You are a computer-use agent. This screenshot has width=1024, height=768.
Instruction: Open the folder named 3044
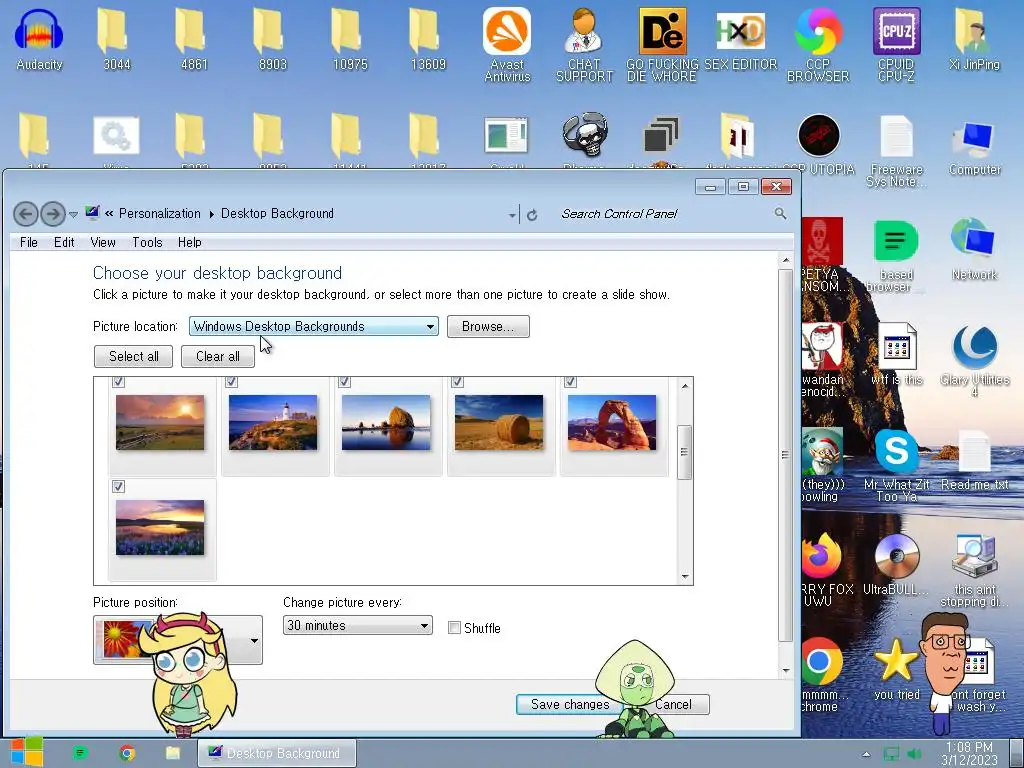[x=116, y=39]
